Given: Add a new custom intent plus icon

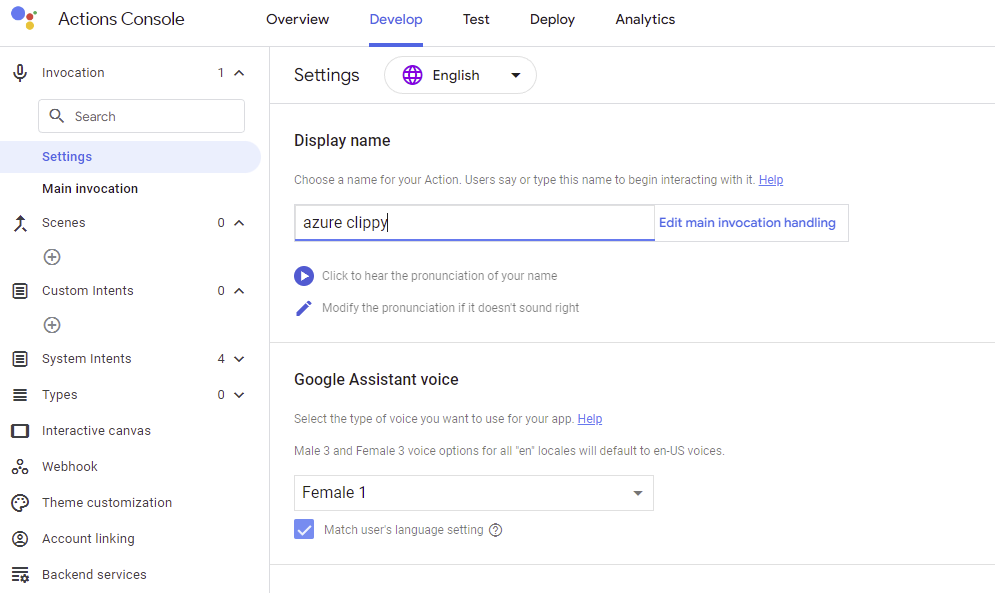Looking at the screenshot, I should point(52,325).
